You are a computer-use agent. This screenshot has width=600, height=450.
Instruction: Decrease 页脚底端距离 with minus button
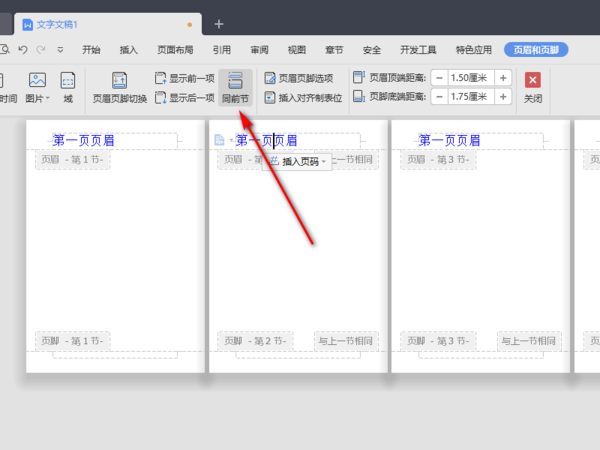tap(440, 97)
